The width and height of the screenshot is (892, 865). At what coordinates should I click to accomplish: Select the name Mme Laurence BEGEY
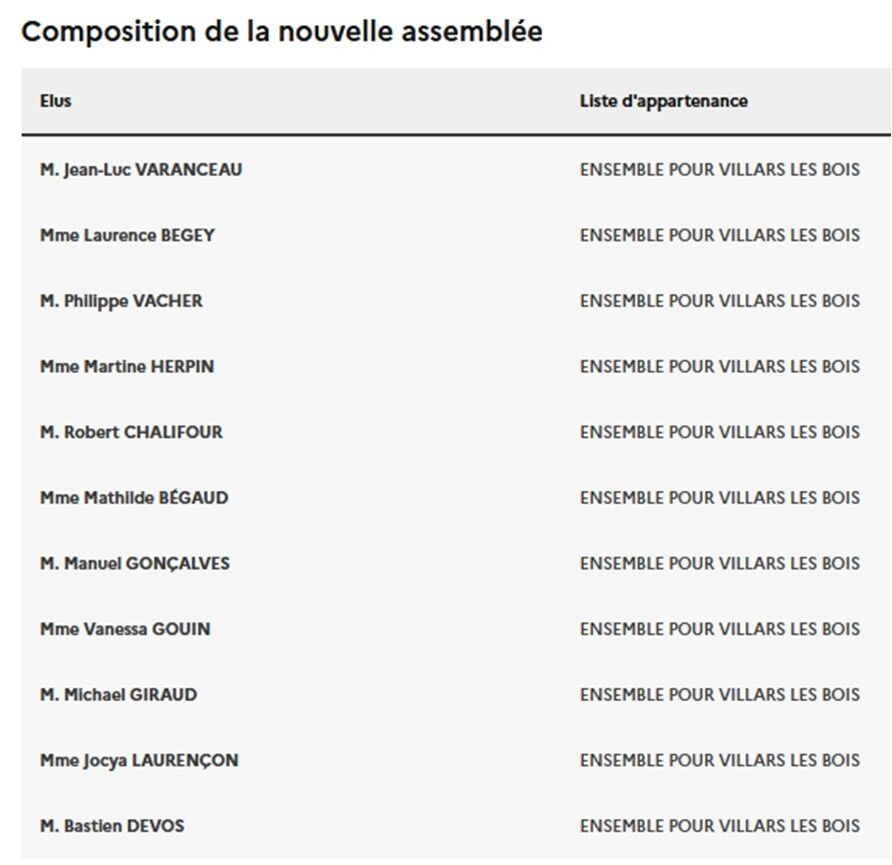tap(127, 236)
